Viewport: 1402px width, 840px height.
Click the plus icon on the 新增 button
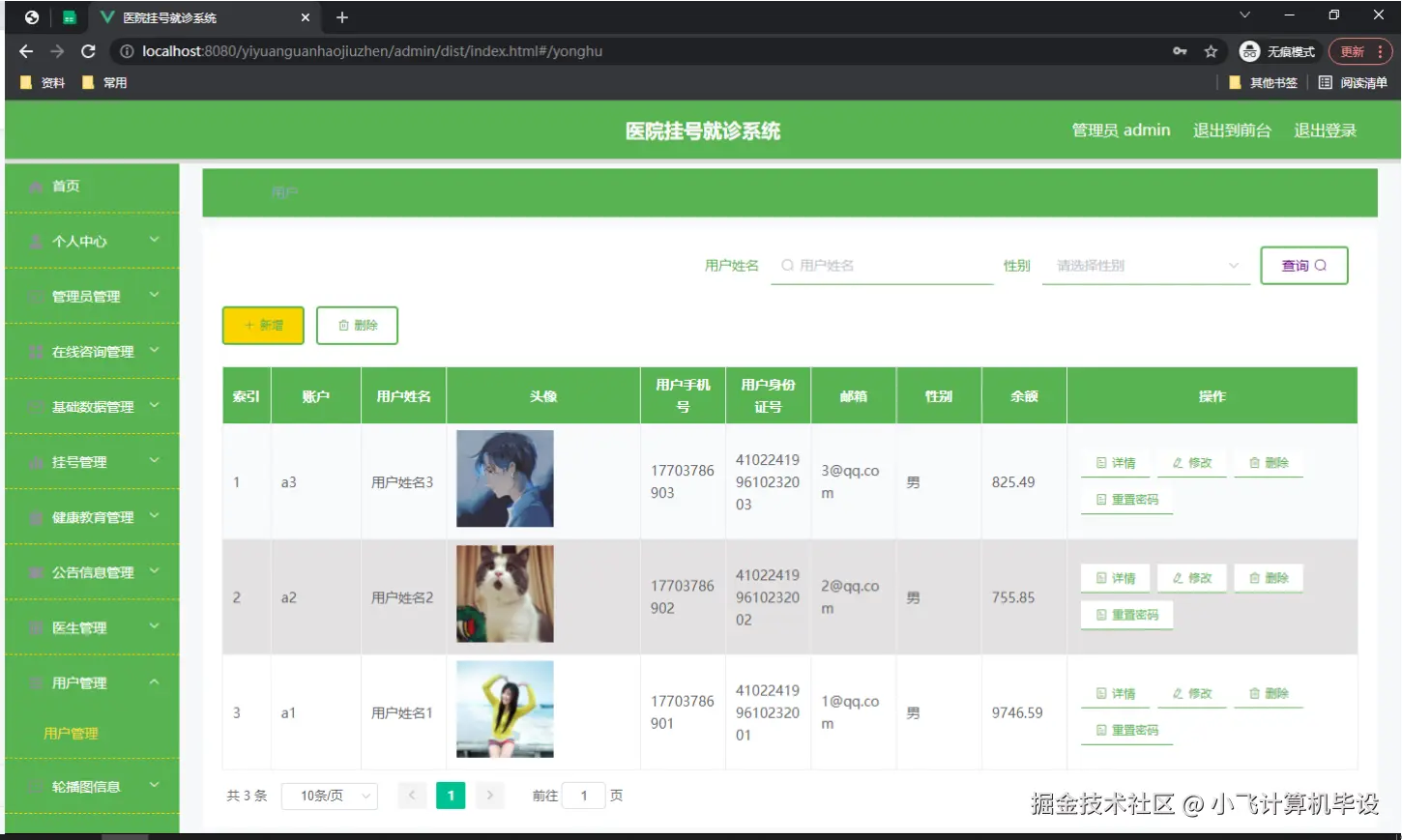click(x=248, y=326)
